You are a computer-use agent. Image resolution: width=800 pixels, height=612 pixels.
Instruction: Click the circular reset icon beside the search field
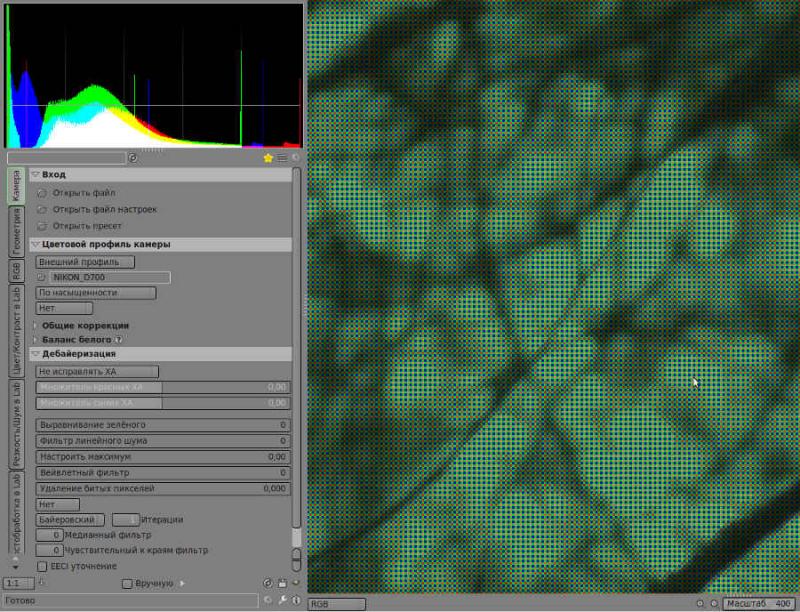[133, 158]
